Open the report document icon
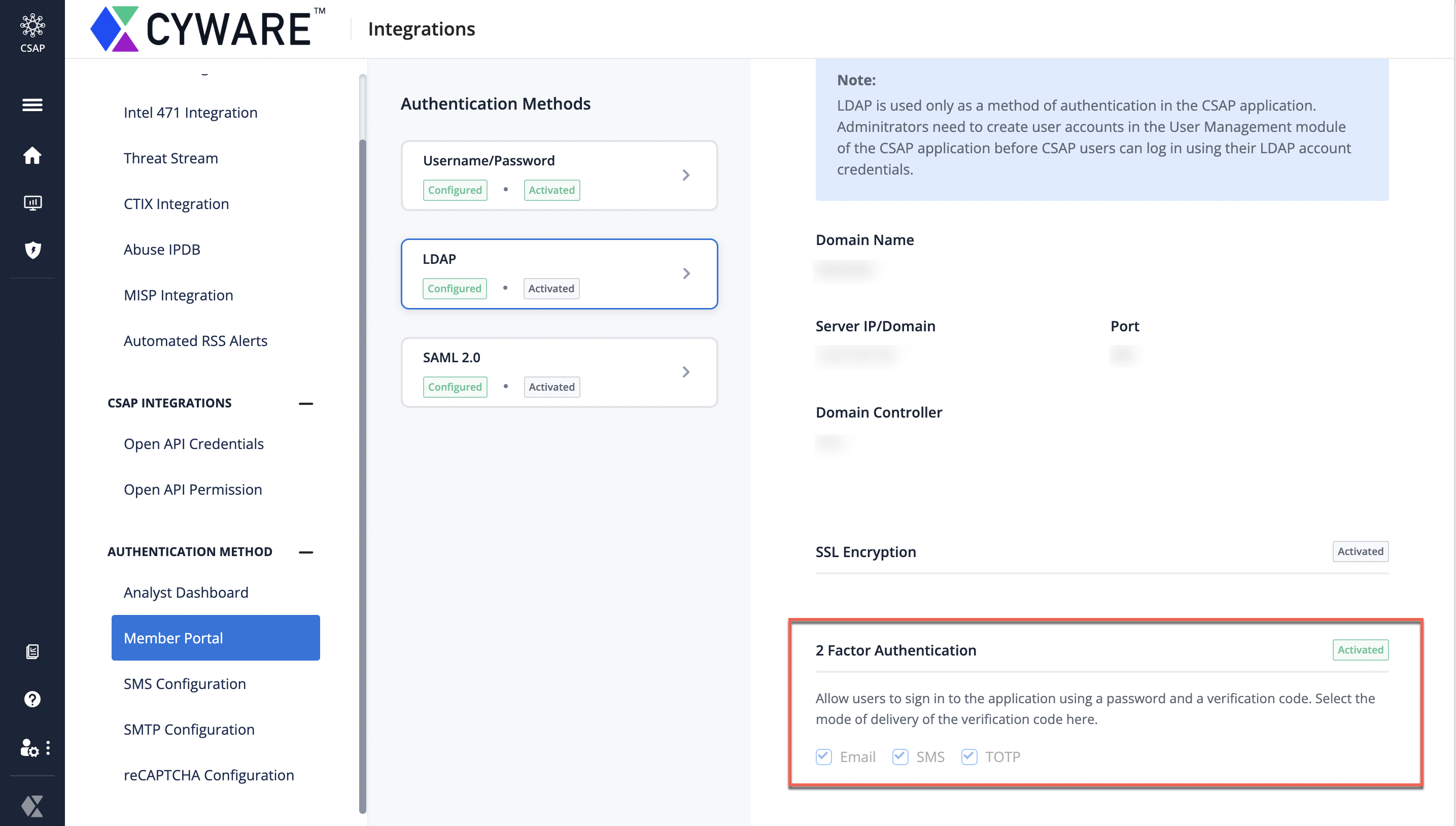1456x826 pixels. [32, 651]
